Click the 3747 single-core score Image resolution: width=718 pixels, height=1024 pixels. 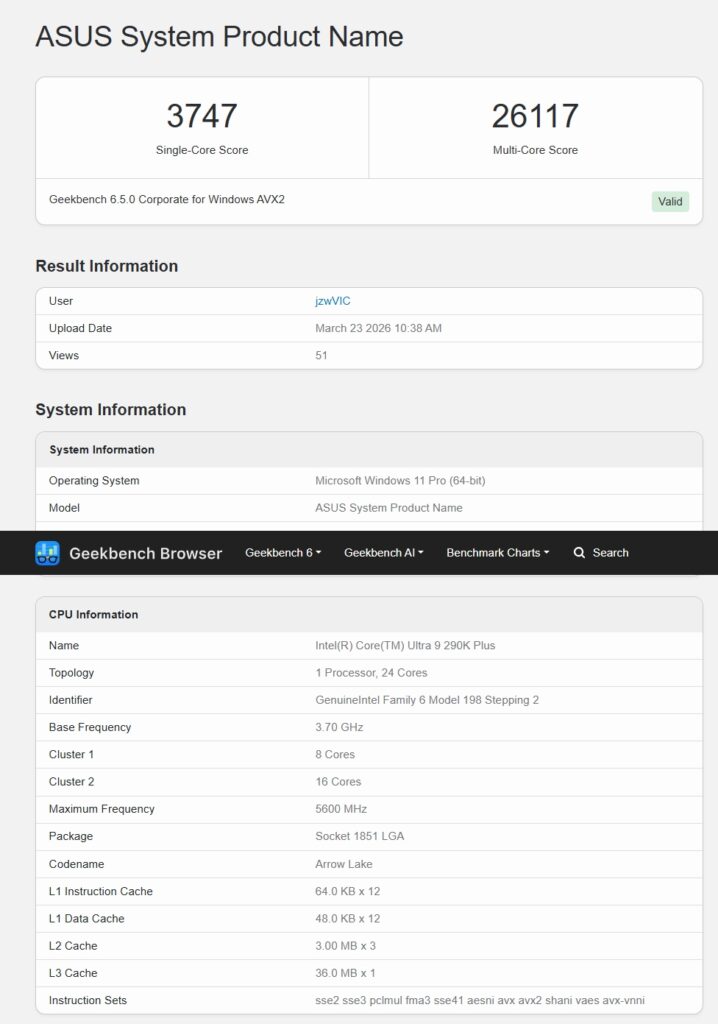202,116
